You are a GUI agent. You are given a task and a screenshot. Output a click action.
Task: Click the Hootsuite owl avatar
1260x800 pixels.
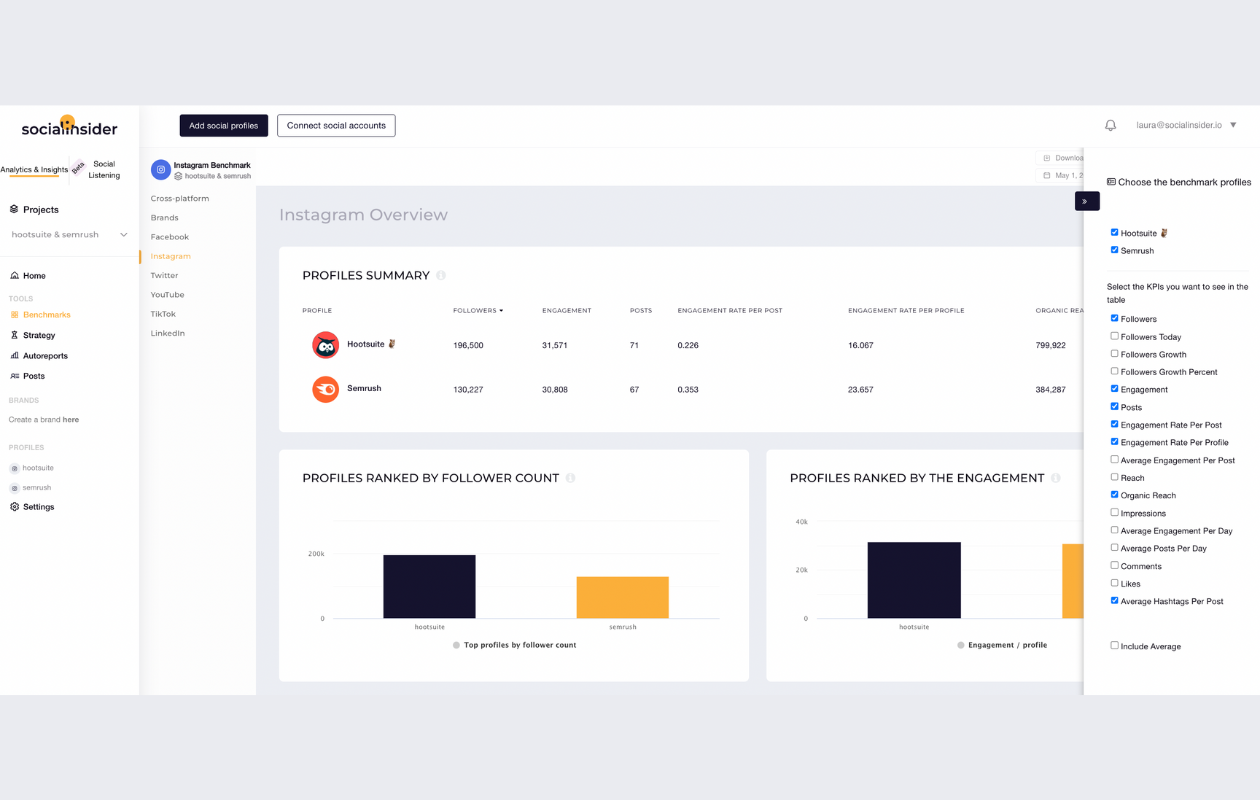click(325, 345)
